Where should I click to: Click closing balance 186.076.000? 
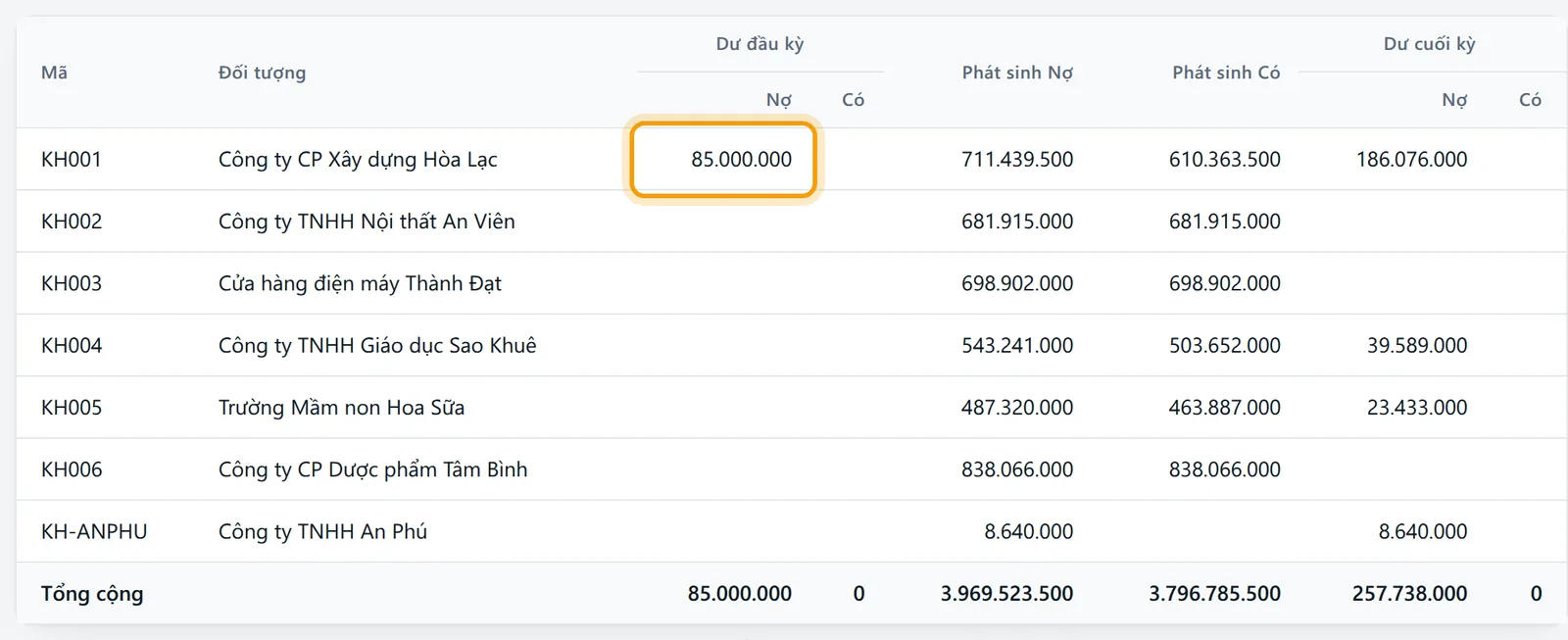pos(1412,159)
